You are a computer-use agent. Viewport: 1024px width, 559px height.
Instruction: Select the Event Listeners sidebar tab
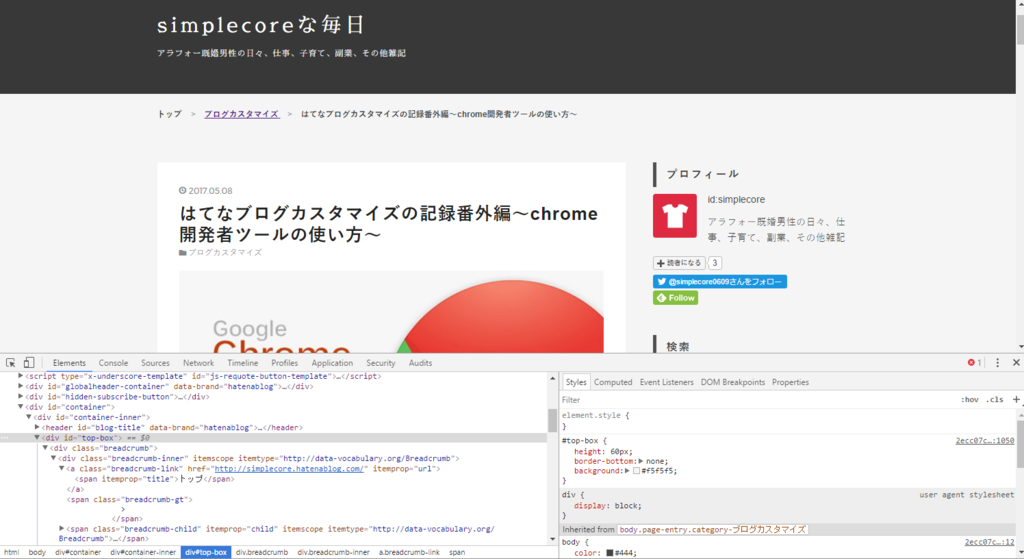point(666,382)
